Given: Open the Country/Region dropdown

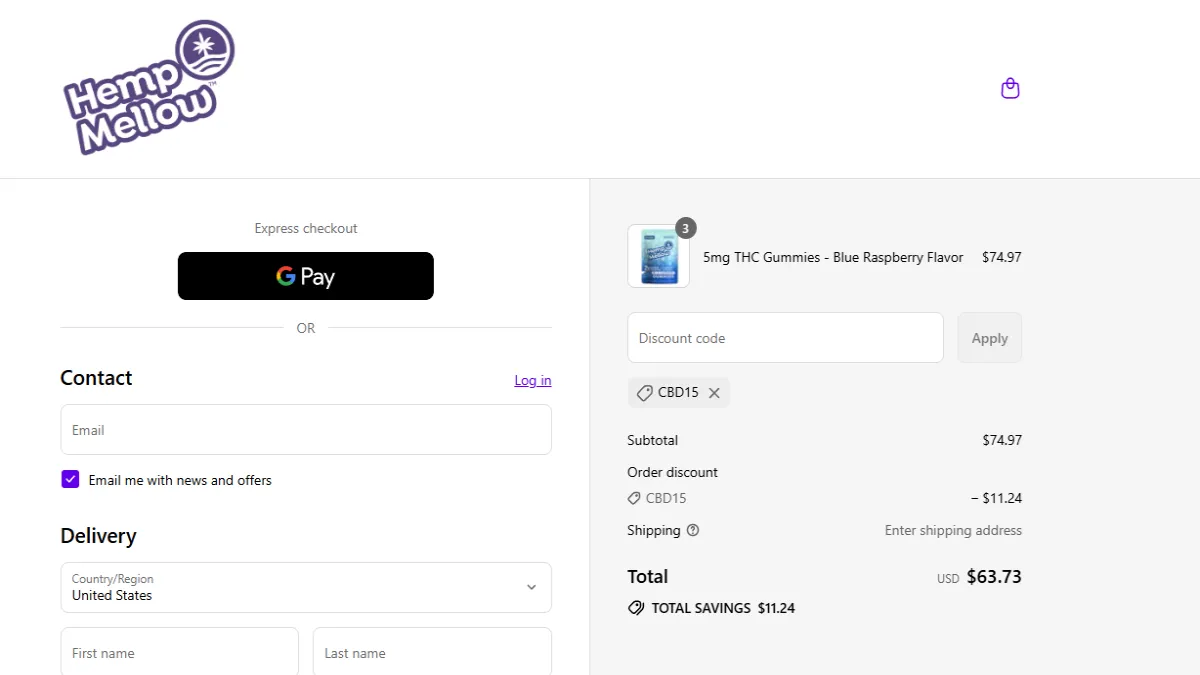Looking at the screenshot, I should [305, 587].
